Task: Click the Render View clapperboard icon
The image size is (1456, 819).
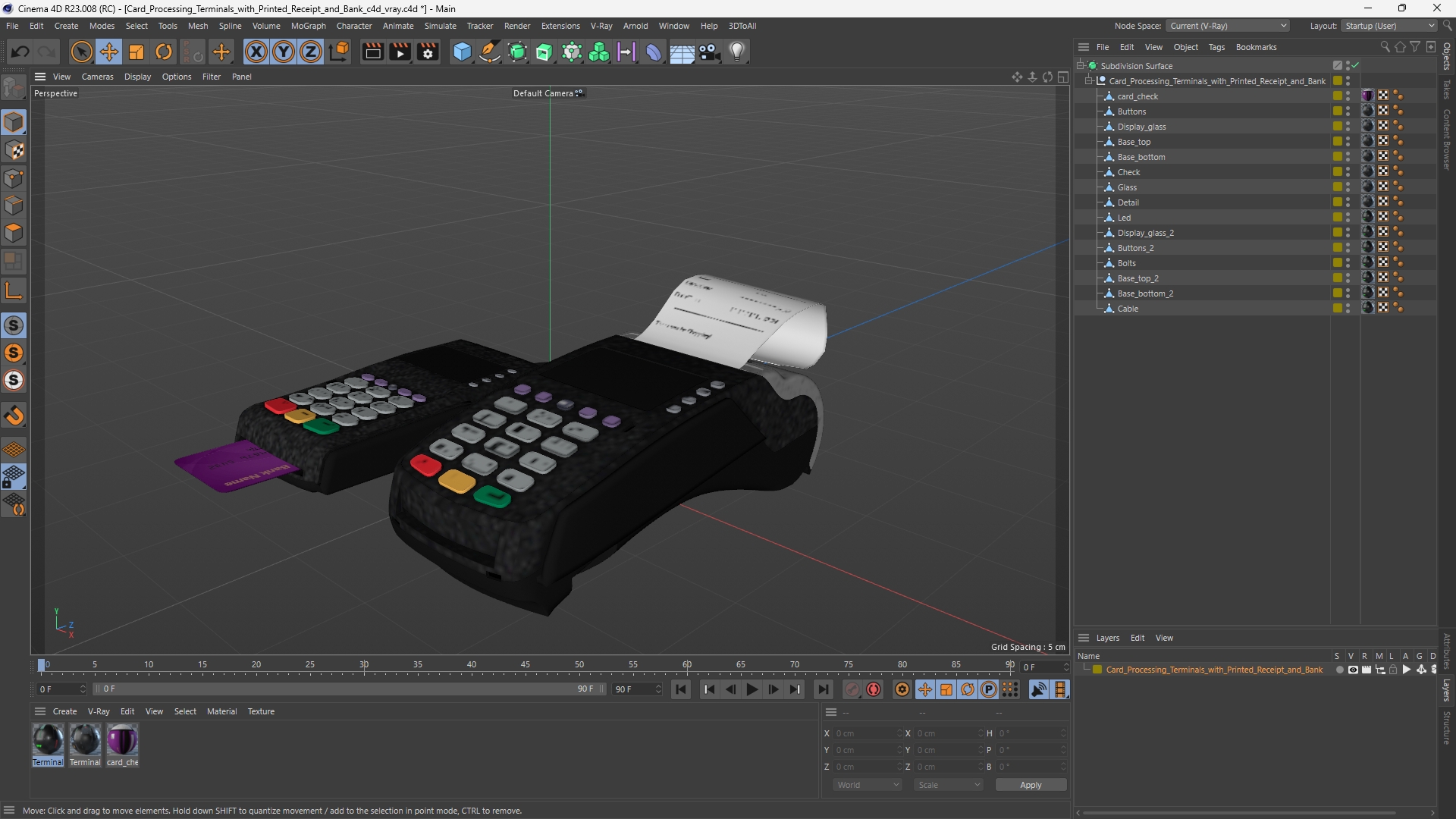Action: click(x=372, y=52)
